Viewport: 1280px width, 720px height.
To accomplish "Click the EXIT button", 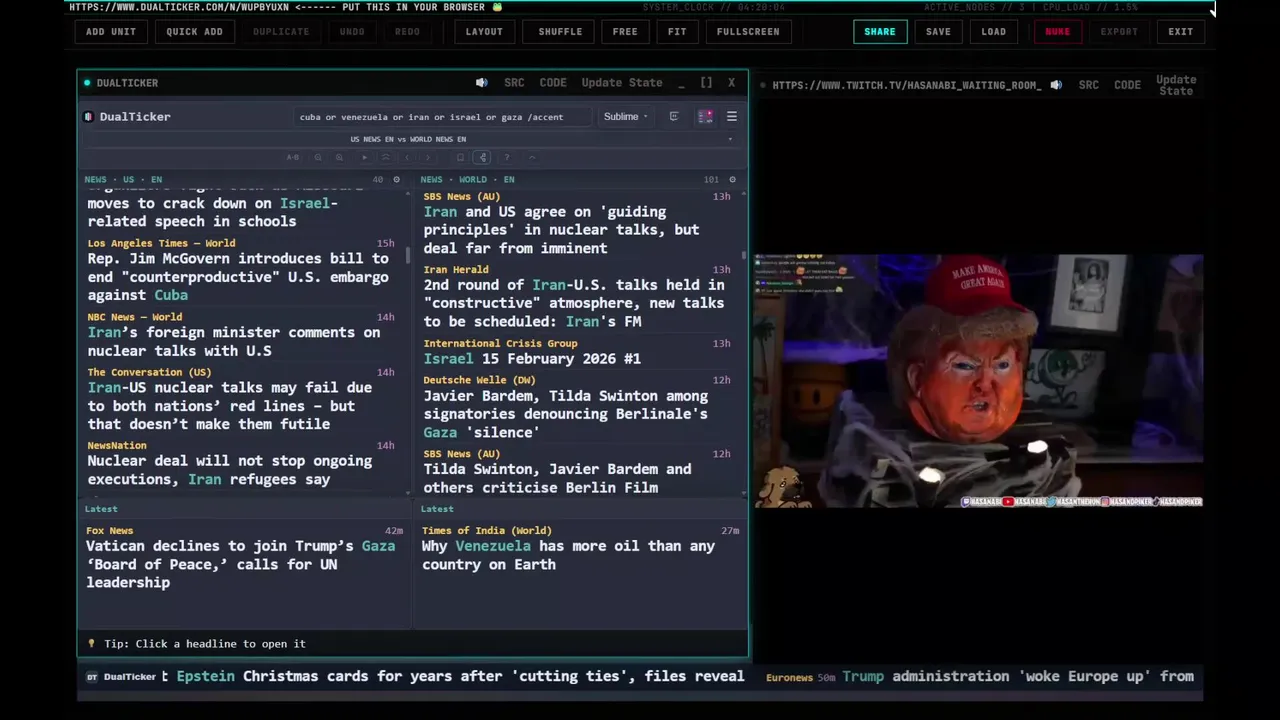I will point(1181,31).
